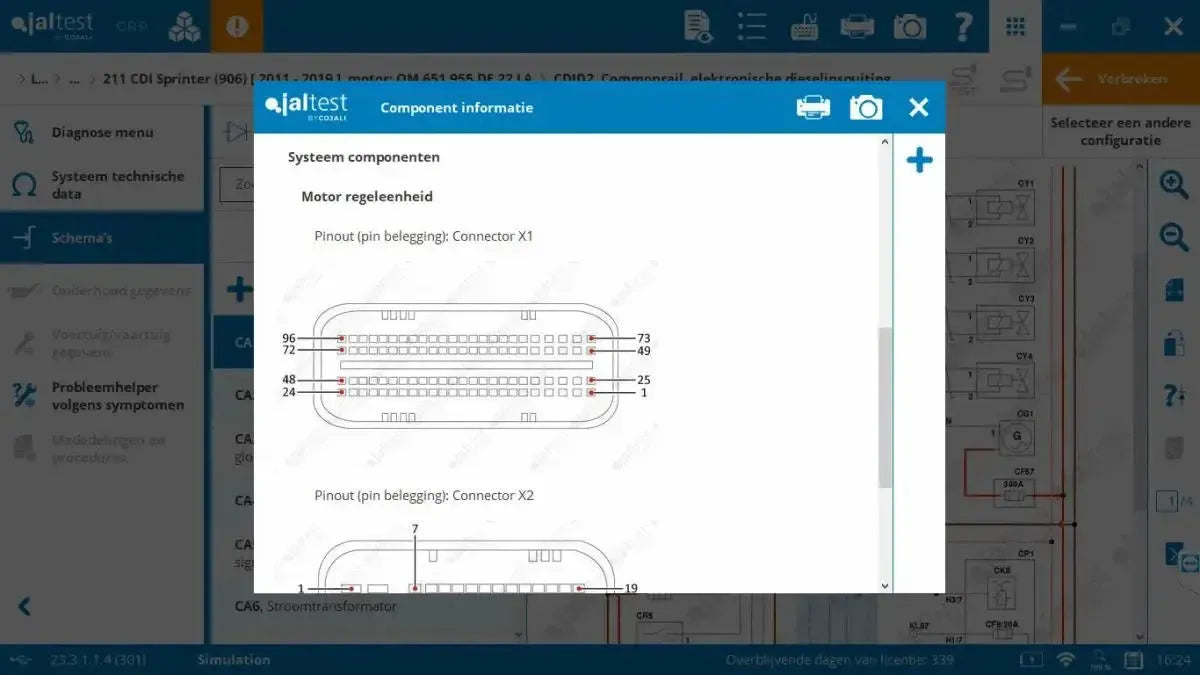Screen dimensions: 1200x675
Task: Open the print function in Component informatie dialog
Action: click(813, 106)
